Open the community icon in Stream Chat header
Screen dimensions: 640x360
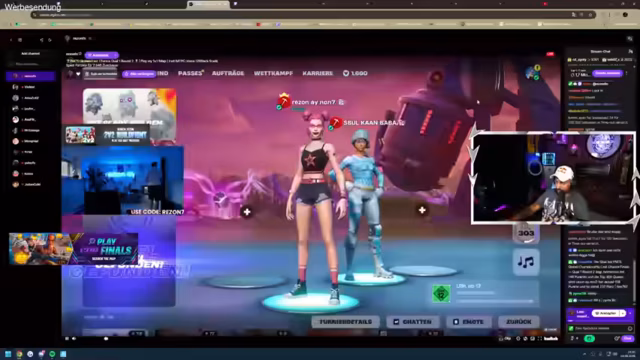[631, 51]
